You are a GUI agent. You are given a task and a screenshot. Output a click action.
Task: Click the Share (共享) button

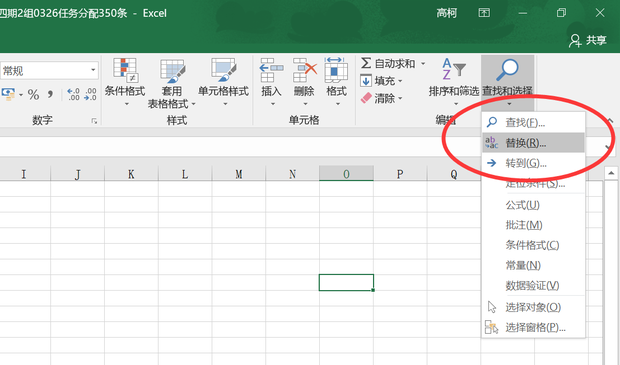(x=588, y=40)
